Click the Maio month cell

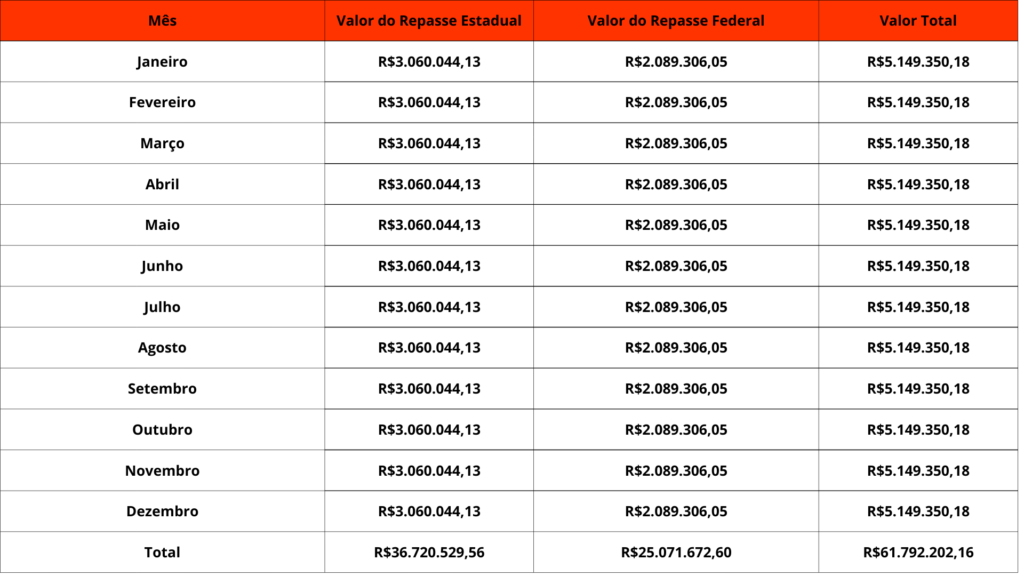[x=162, y=226]
